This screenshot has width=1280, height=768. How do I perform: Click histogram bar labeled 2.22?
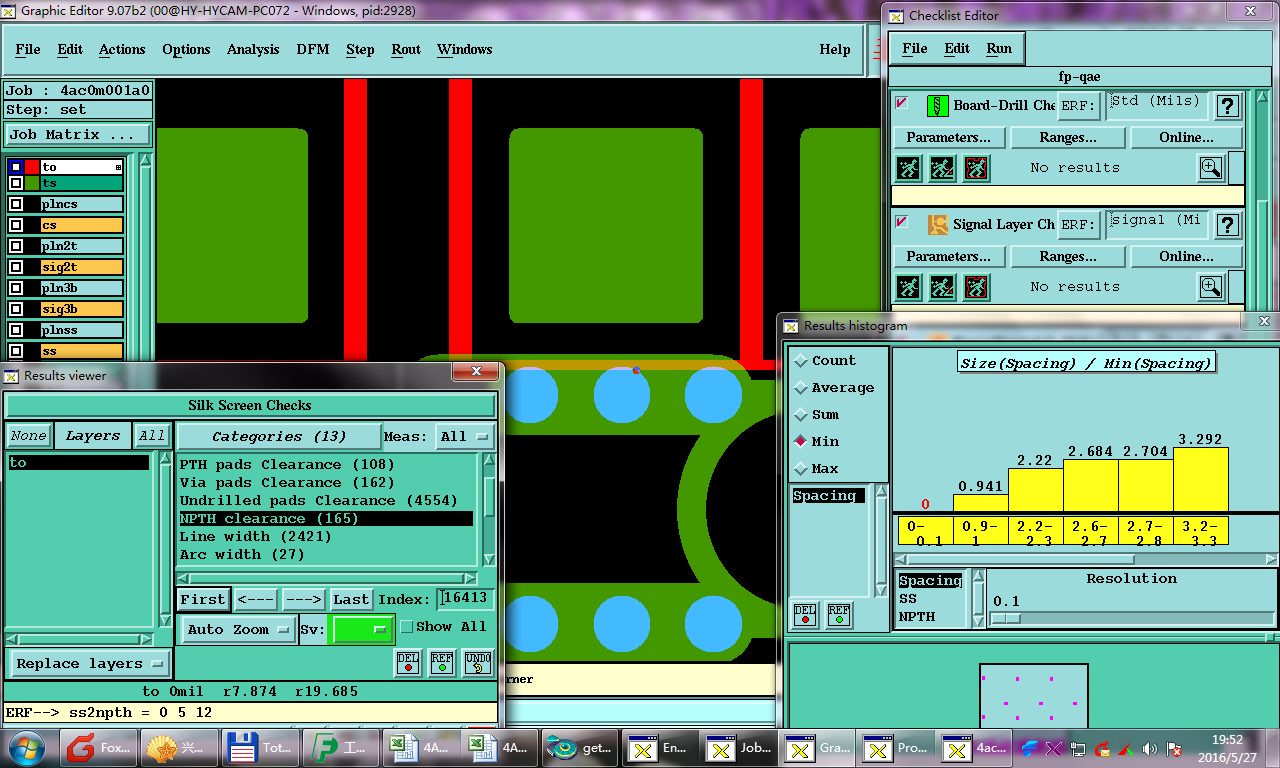pos(1035,490)
